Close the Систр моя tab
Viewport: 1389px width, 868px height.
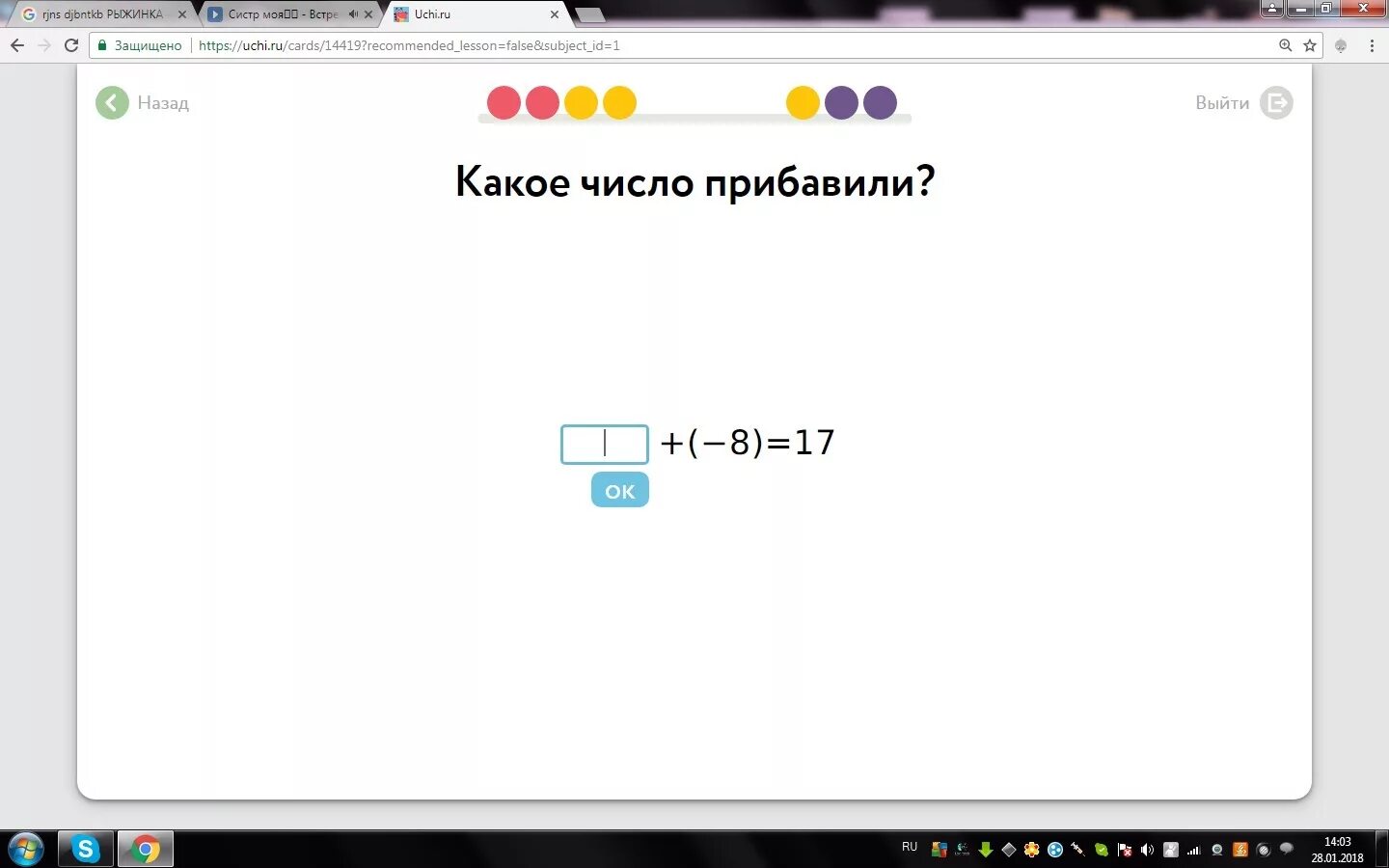click(x=368, y=14)
